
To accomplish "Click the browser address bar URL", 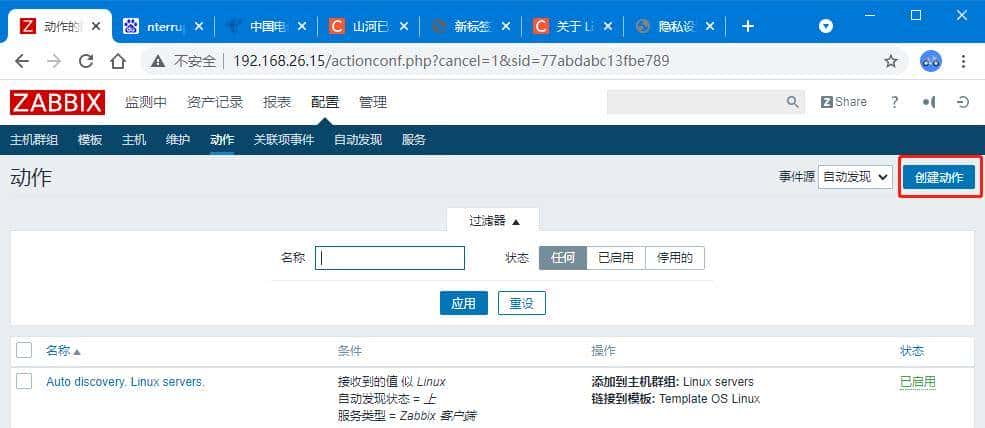I will 450,61.
